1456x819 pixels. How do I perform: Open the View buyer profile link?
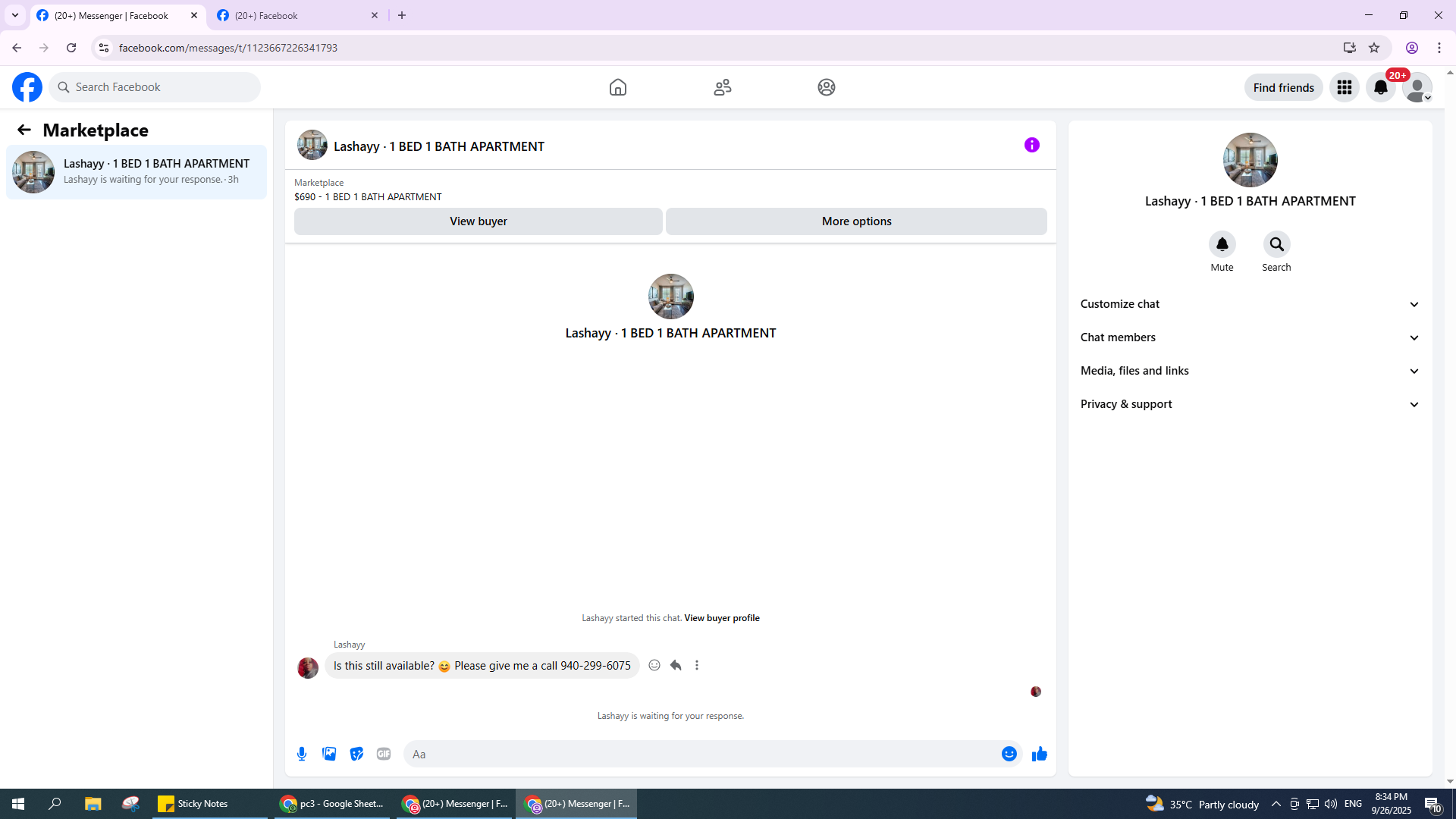tap(721, 618)
